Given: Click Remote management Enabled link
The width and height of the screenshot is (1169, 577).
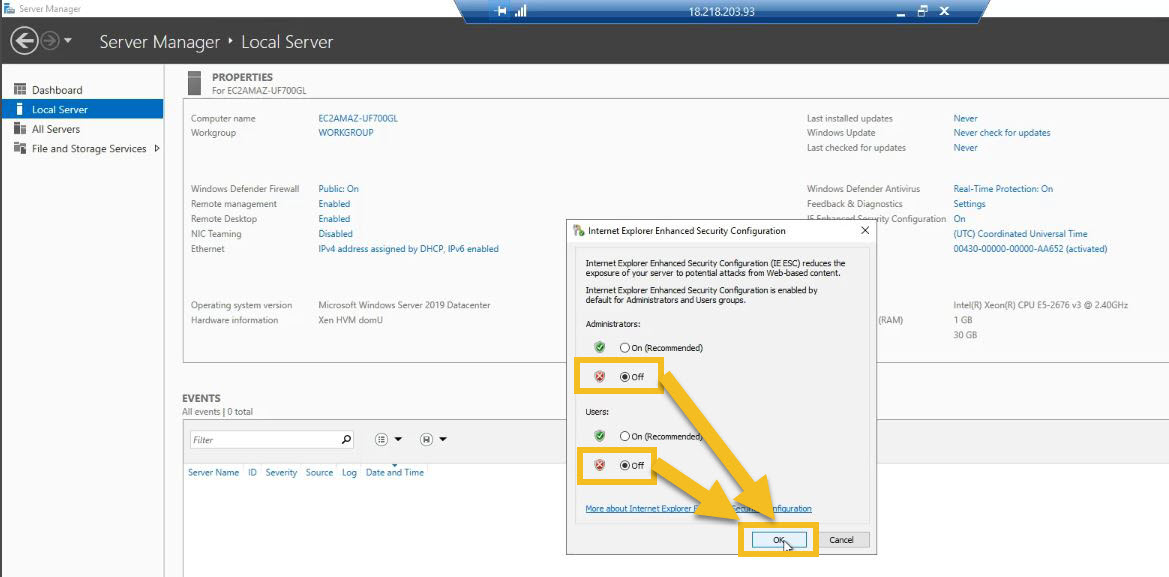Looking at the screenshot, I should click(x=334, y=204).
